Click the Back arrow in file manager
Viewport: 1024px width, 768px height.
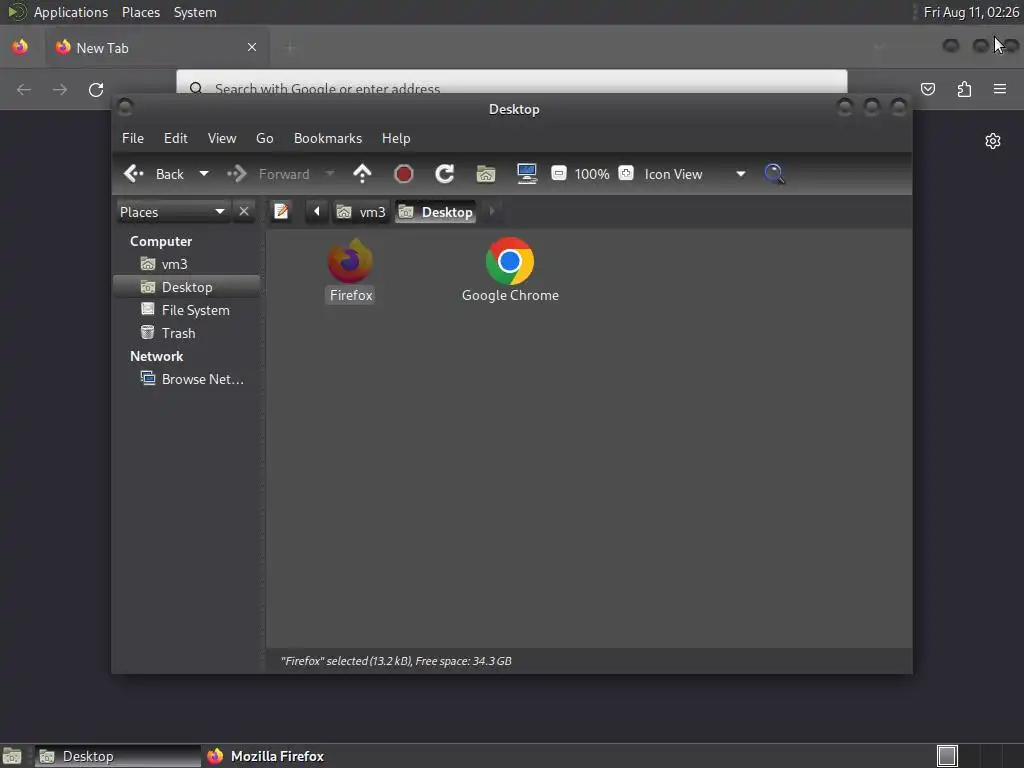click(134, 174)
